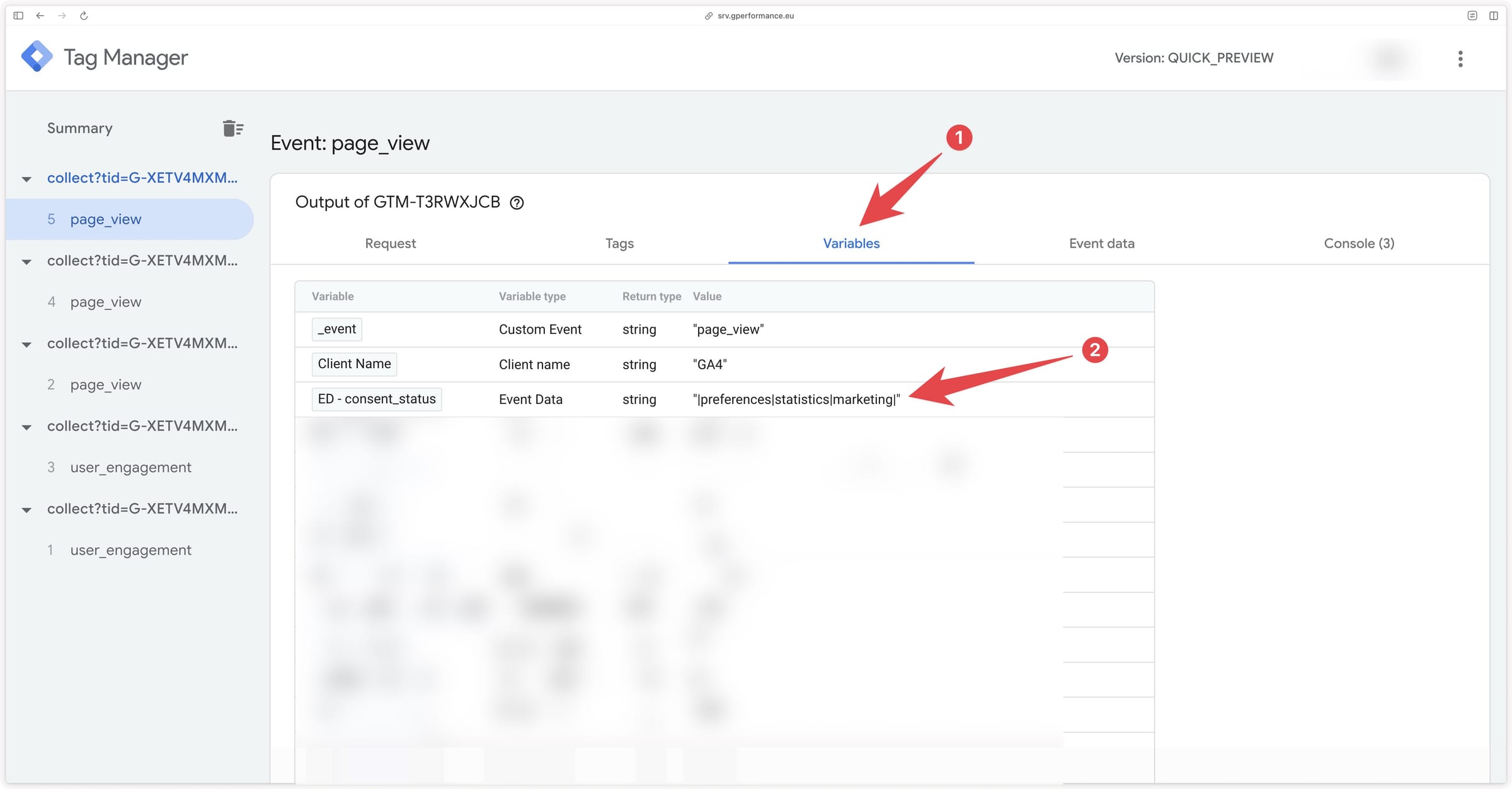Open the three-dot overflow menu
This screenshot has width=1512, height=789.
(x=1460, y=59)
